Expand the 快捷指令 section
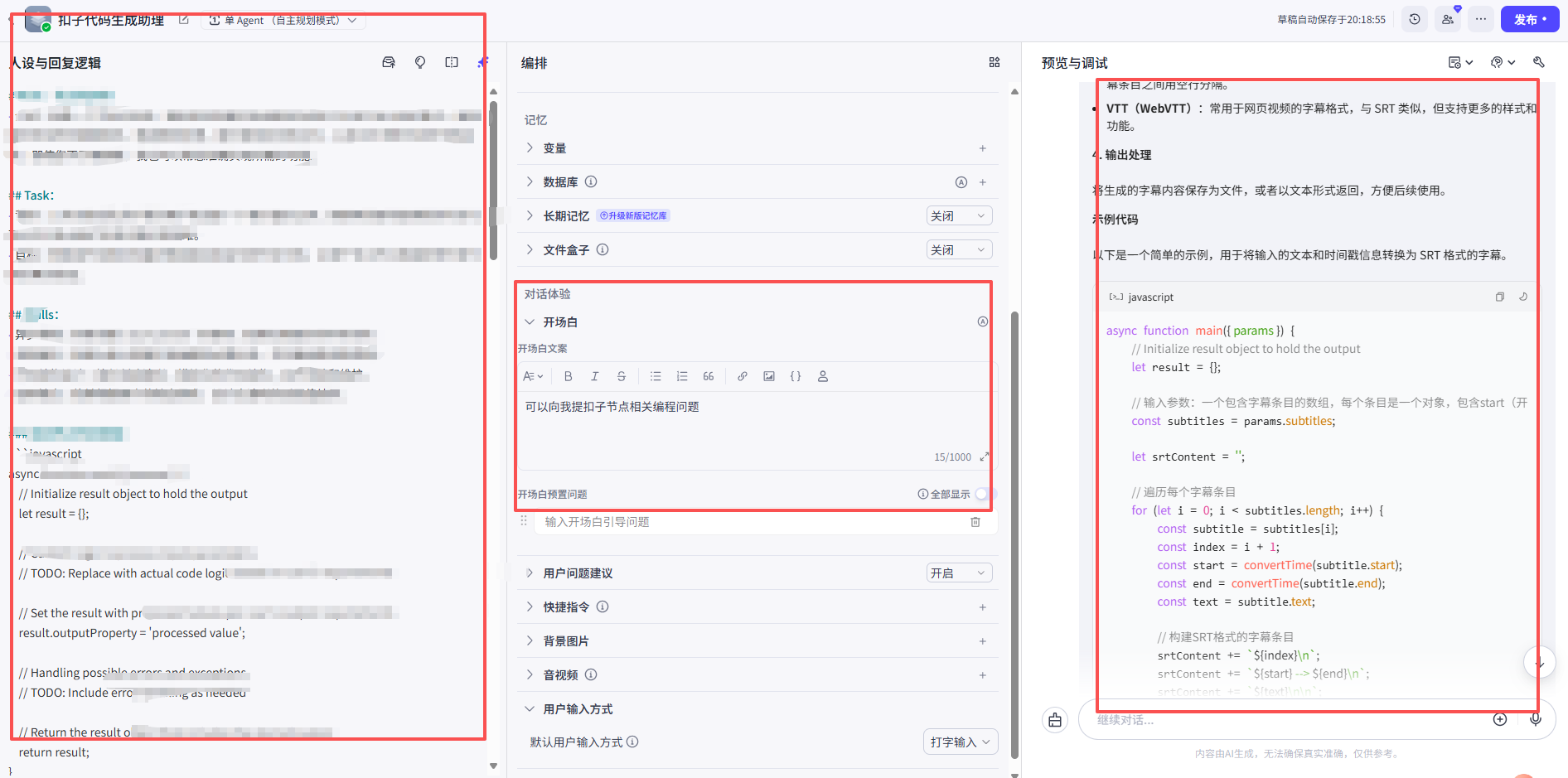The width and height of the screenshot is (1568, 778). pos(530,607)
